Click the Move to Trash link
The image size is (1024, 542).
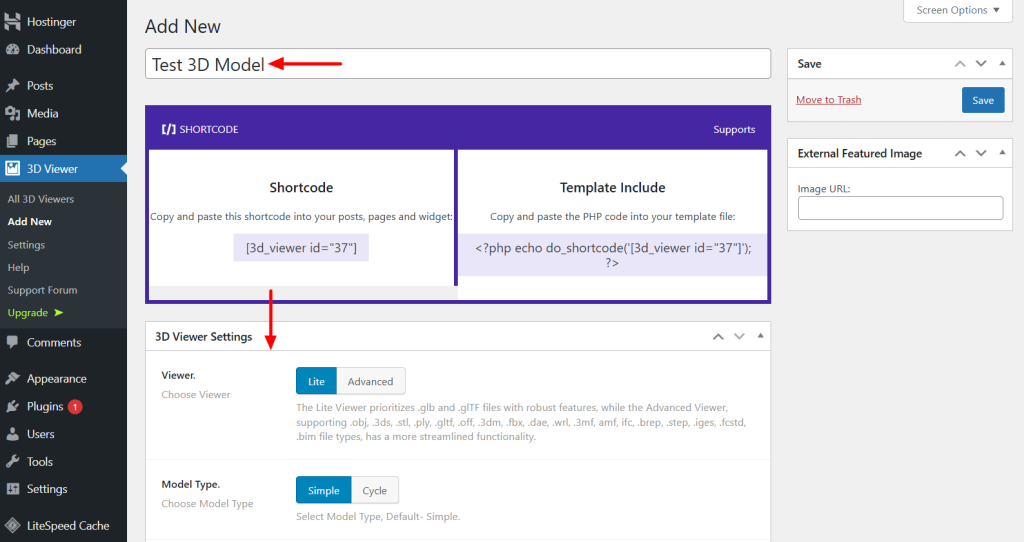click(x=829, y=100)
